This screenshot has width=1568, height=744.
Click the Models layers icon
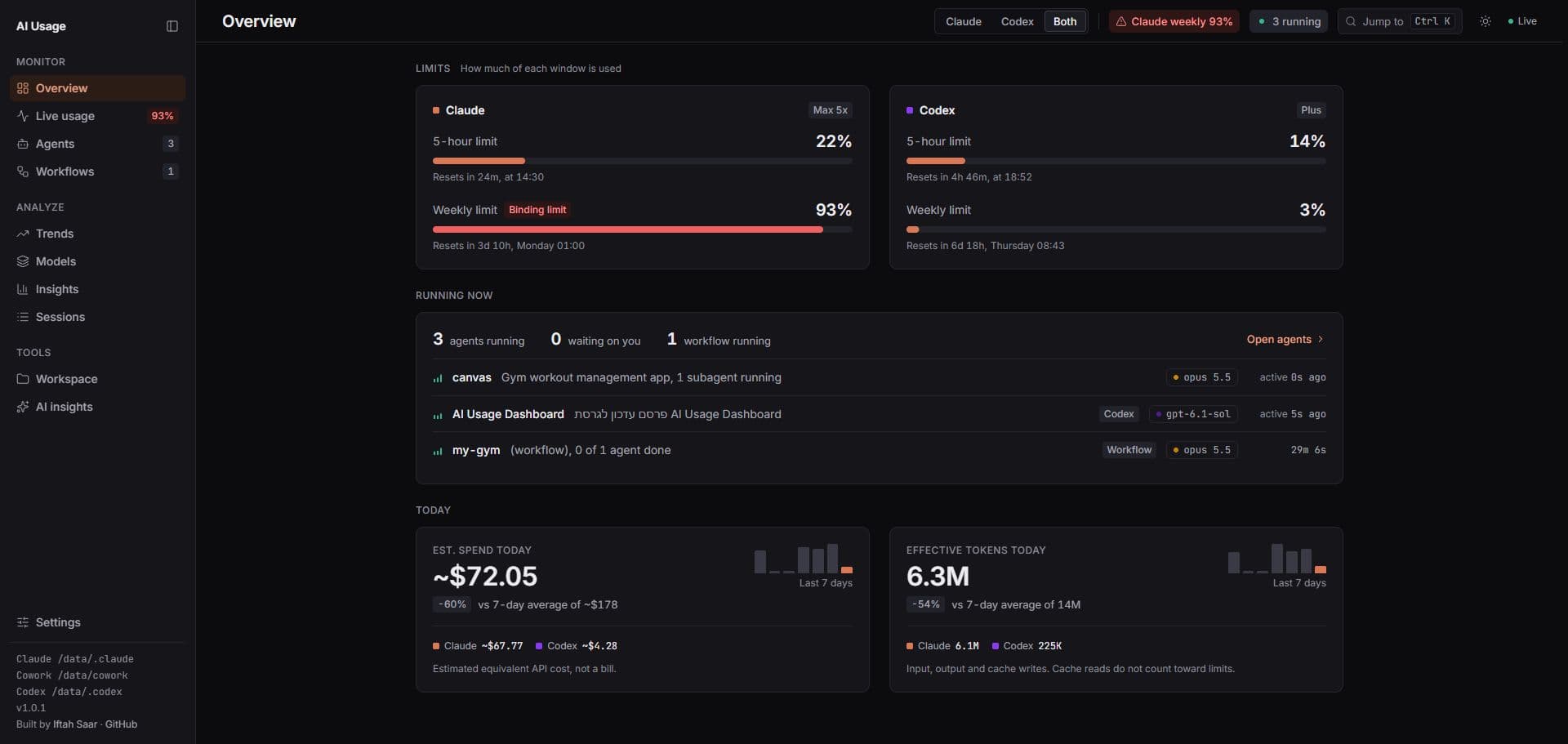tap(23, 261)
